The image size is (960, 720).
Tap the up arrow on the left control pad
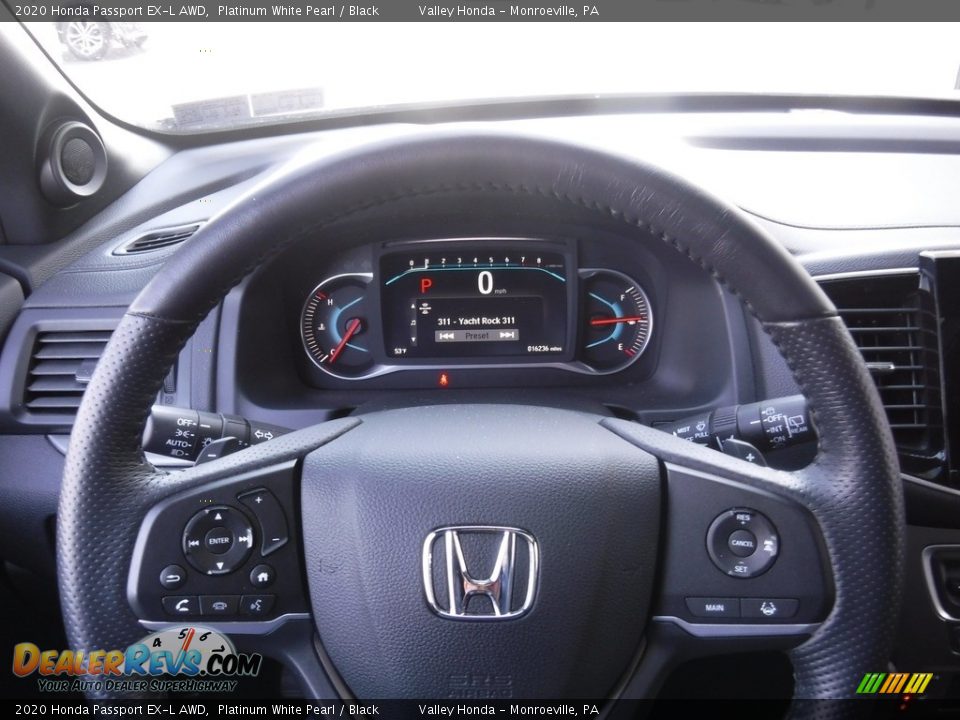point(218,516)
